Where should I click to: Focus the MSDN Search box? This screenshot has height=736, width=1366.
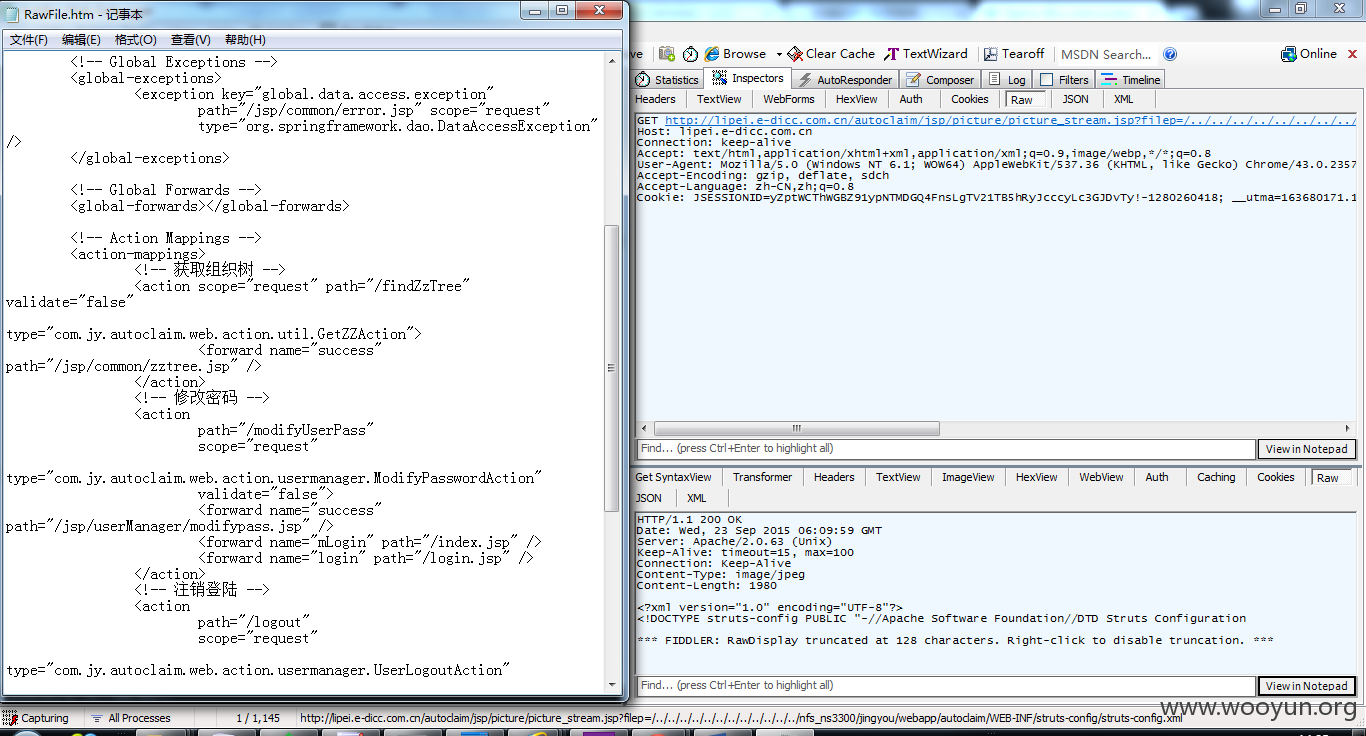1106,55
